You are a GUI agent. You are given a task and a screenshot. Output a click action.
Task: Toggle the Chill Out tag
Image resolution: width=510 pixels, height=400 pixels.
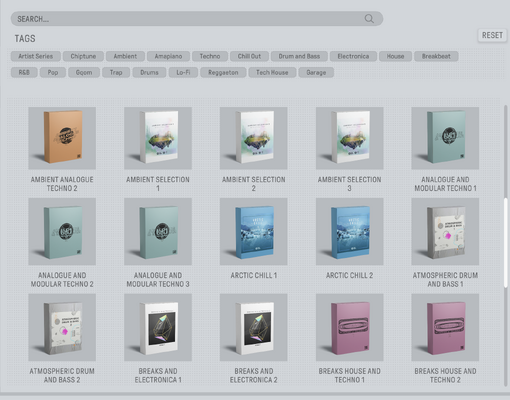[x=249, y=56]
